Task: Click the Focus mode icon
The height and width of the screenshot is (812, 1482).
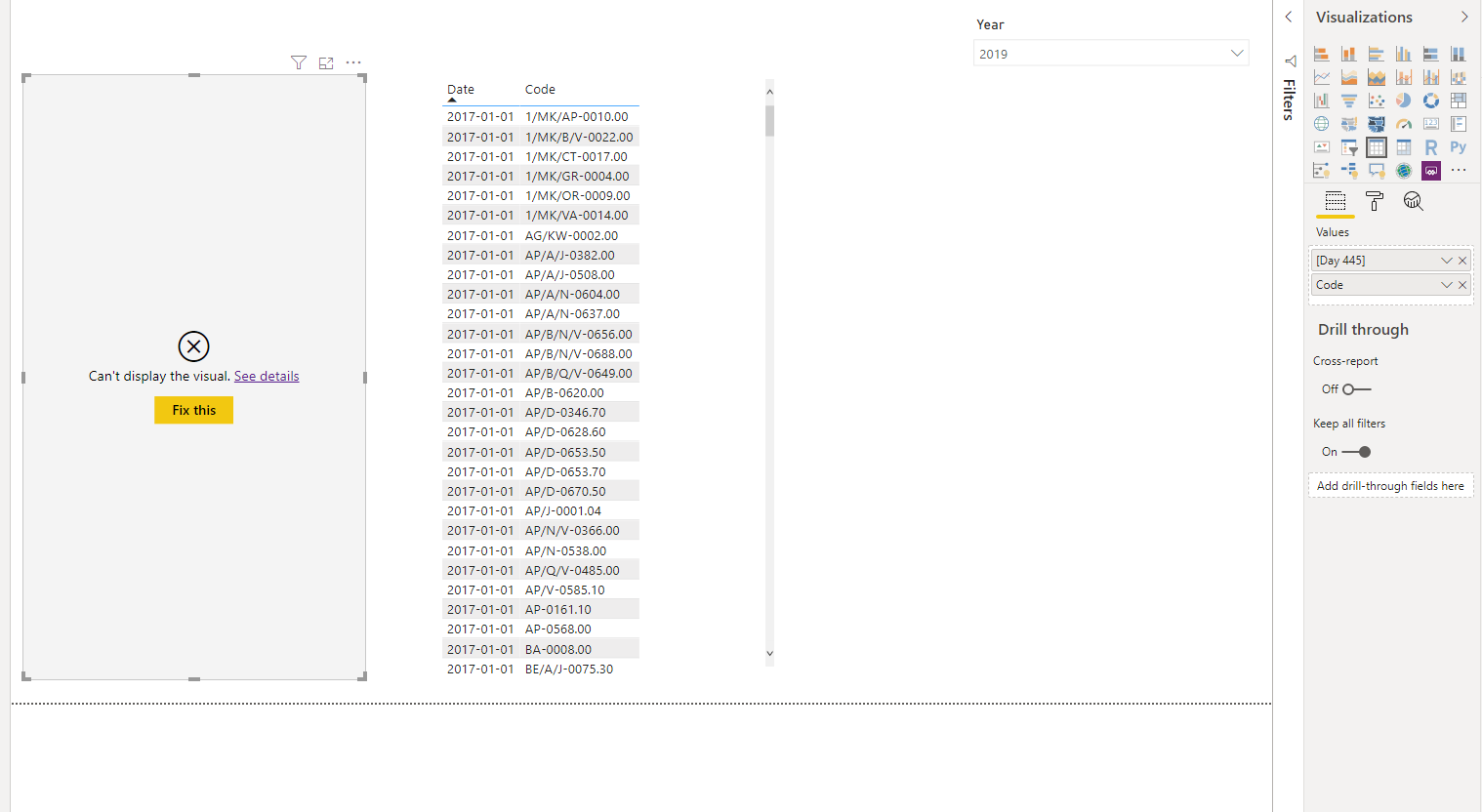Action: click(x=326, y=62)
